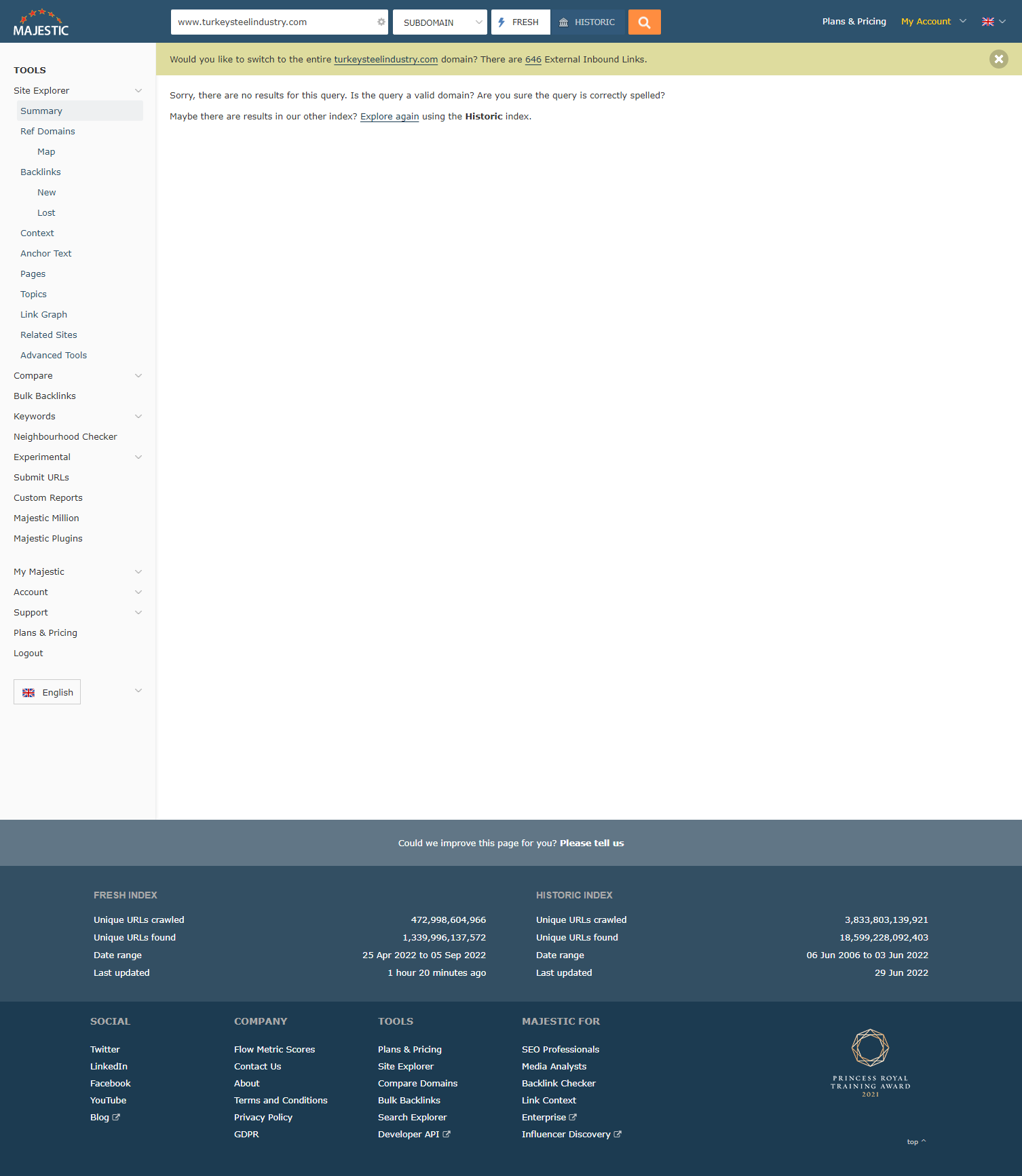Open Ref Domains page

click(x=48, y=132)
